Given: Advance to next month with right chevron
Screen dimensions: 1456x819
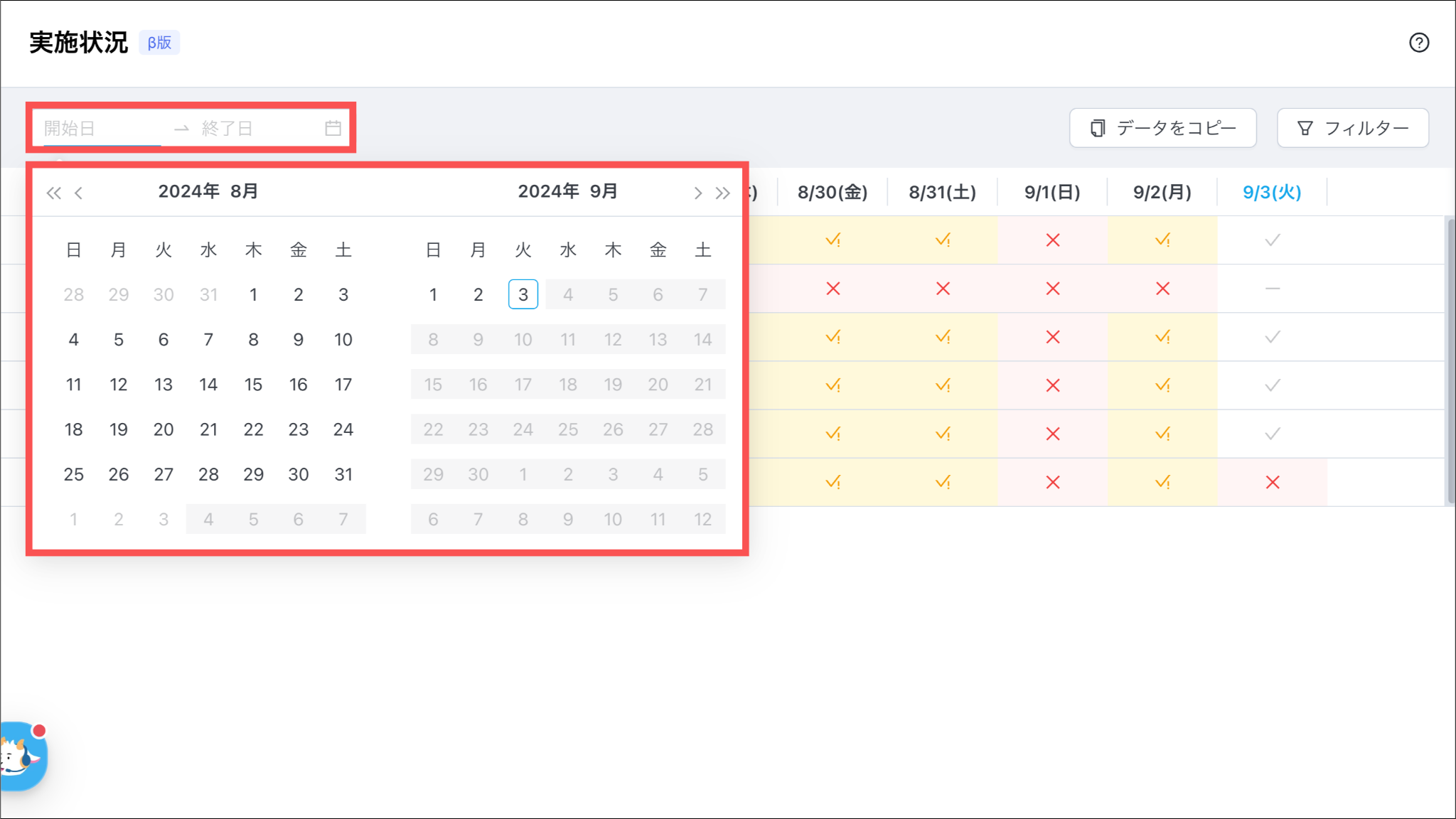Looking at the screenshot, I should (697, 193).
